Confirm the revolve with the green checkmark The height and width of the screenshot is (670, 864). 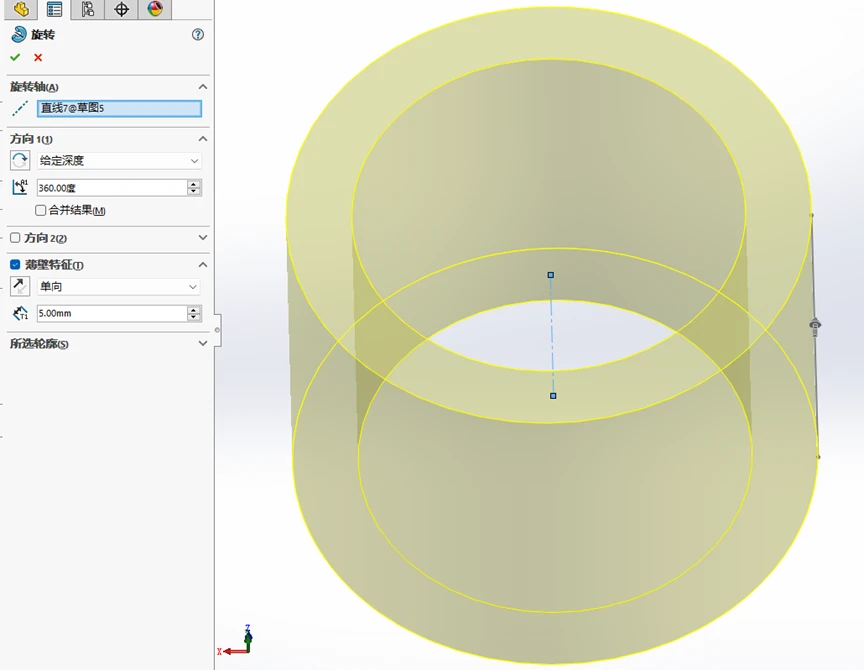15,57
